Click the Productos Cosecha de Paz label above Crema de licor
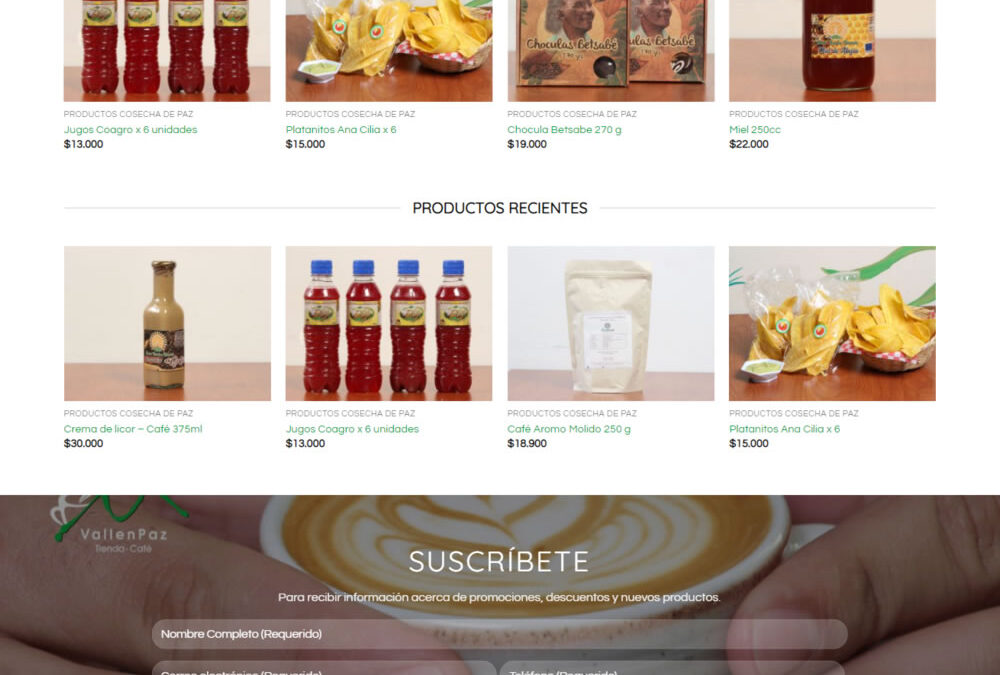Image resolution: width=1000 pixels, height=675 pixels. [128, 413]
